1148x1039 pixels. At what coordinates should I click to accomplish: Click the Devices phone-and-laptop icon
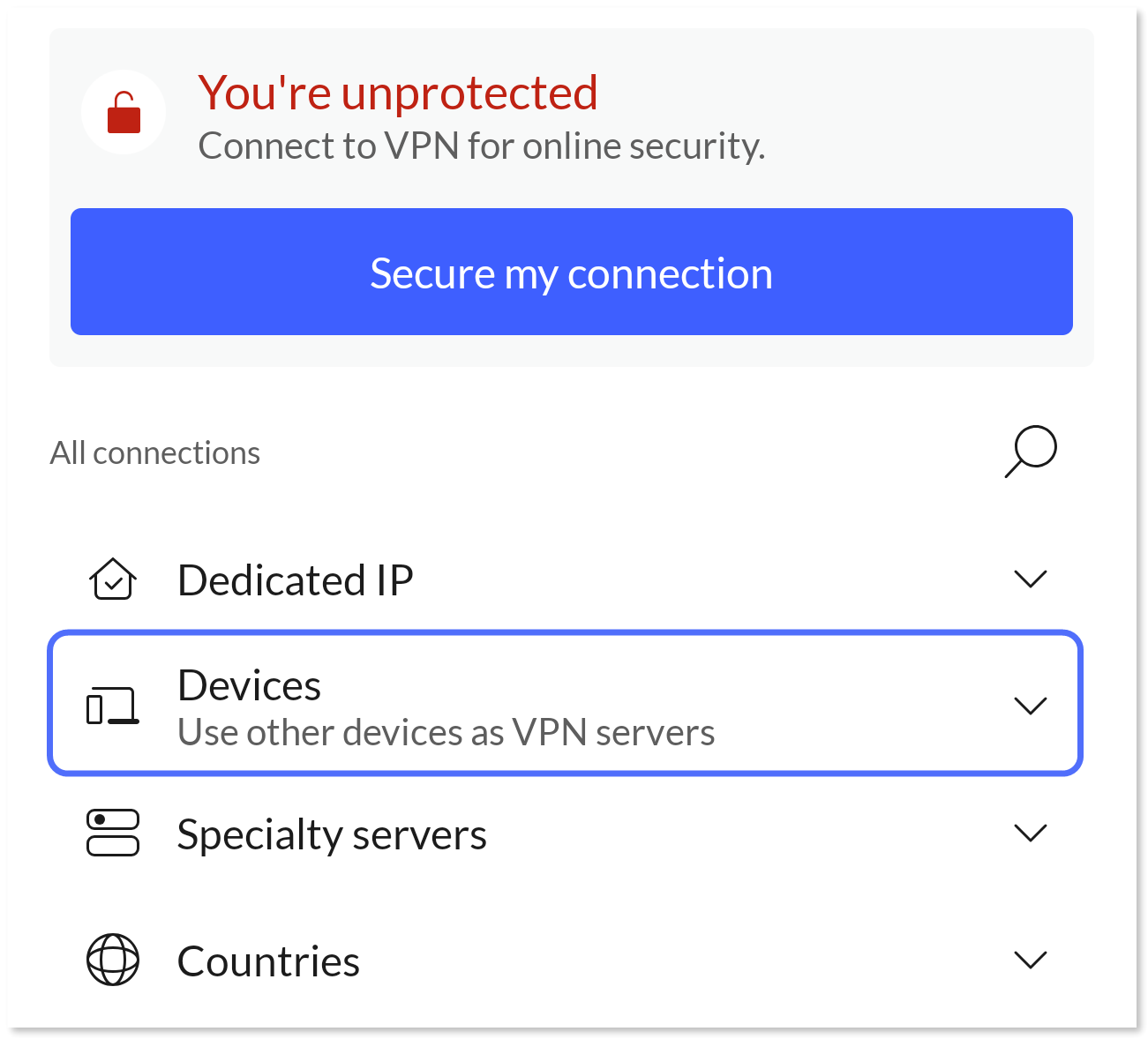pyautogui.click(x=113, y=705)
